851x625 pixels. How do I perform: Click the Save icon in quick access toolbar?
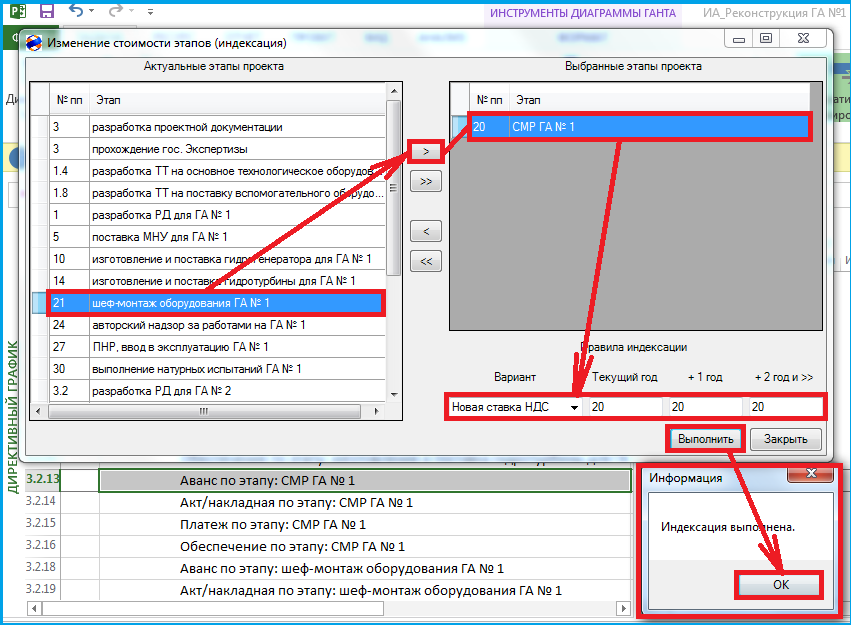(47, 10)
